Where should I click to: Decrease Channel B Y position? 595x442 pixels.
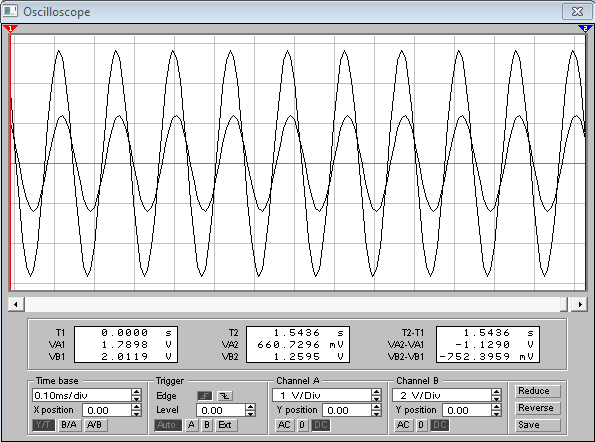(x=496, y=413)
